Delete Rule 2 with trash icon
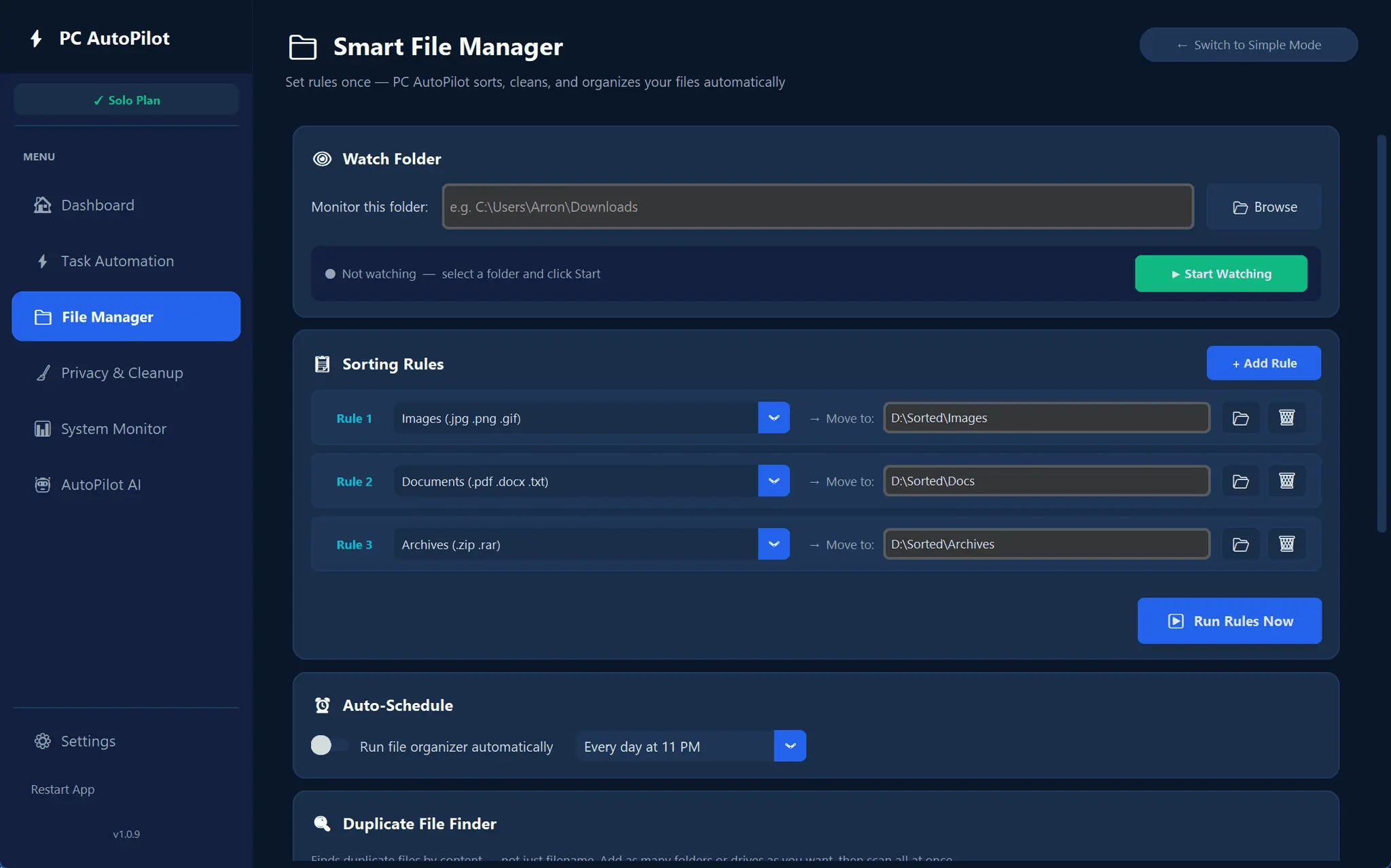The width and height of the screenshot is (1391, 868). pos(1286,481)
